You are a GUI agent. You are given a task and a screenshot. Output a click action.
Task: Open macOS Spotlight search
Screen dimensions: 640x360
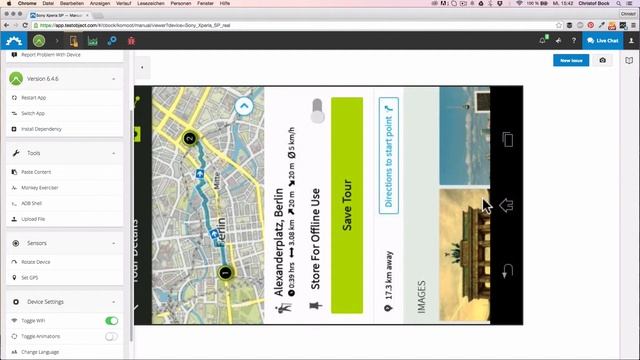[619, 3]
